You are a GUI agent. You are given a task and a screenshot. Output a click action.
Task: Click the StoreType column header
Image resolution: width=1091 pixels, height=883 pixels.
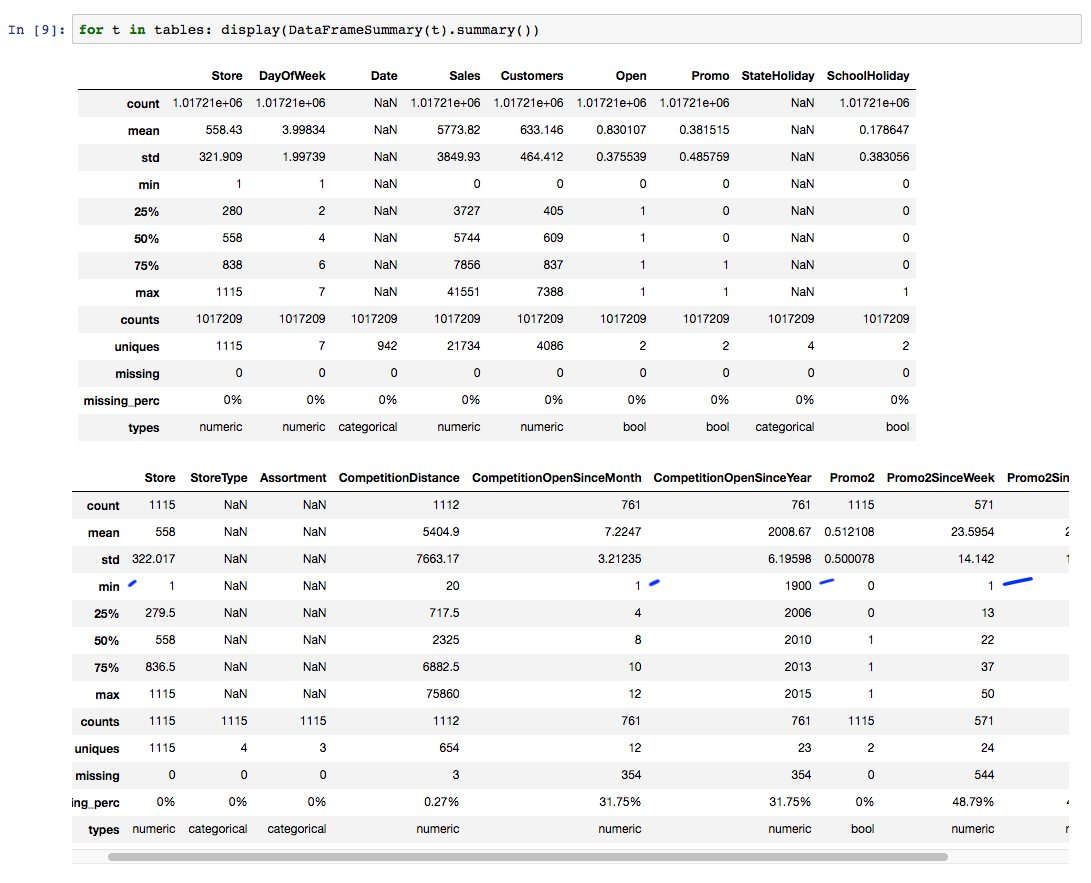pos(218,478)
